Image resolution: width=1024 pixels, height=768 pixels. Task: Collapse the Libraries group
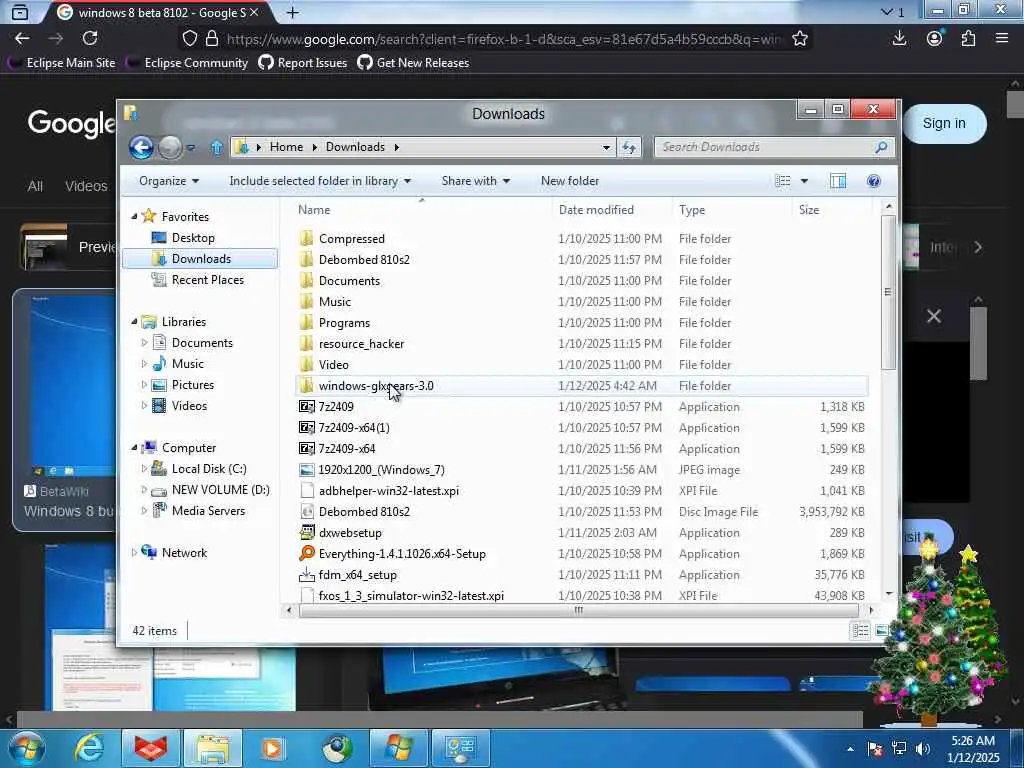point(135,321)
